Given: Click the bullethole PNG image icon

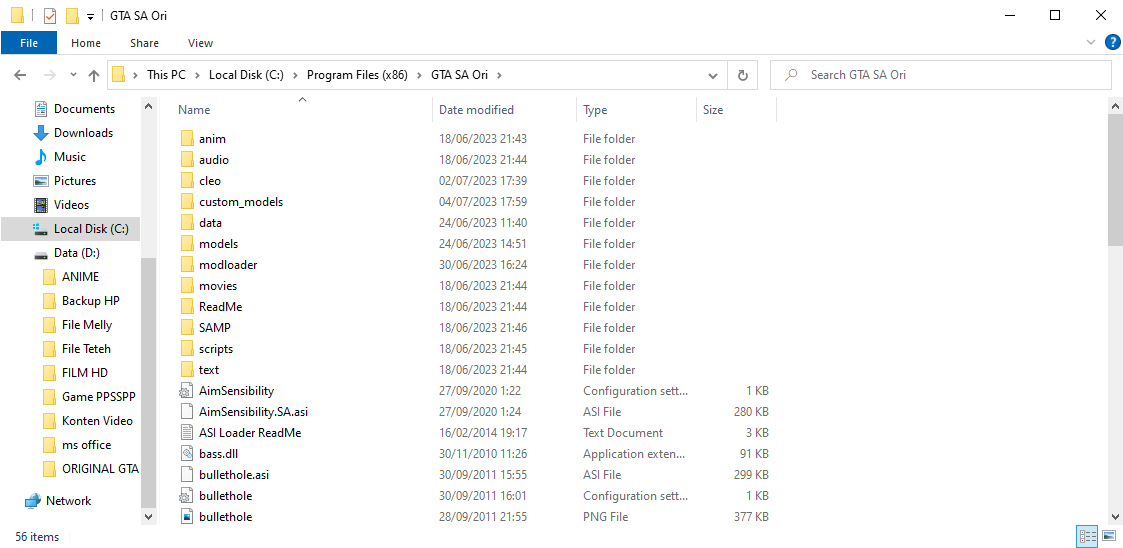Looking at the screenshot, I should click(x=187, y=516).
